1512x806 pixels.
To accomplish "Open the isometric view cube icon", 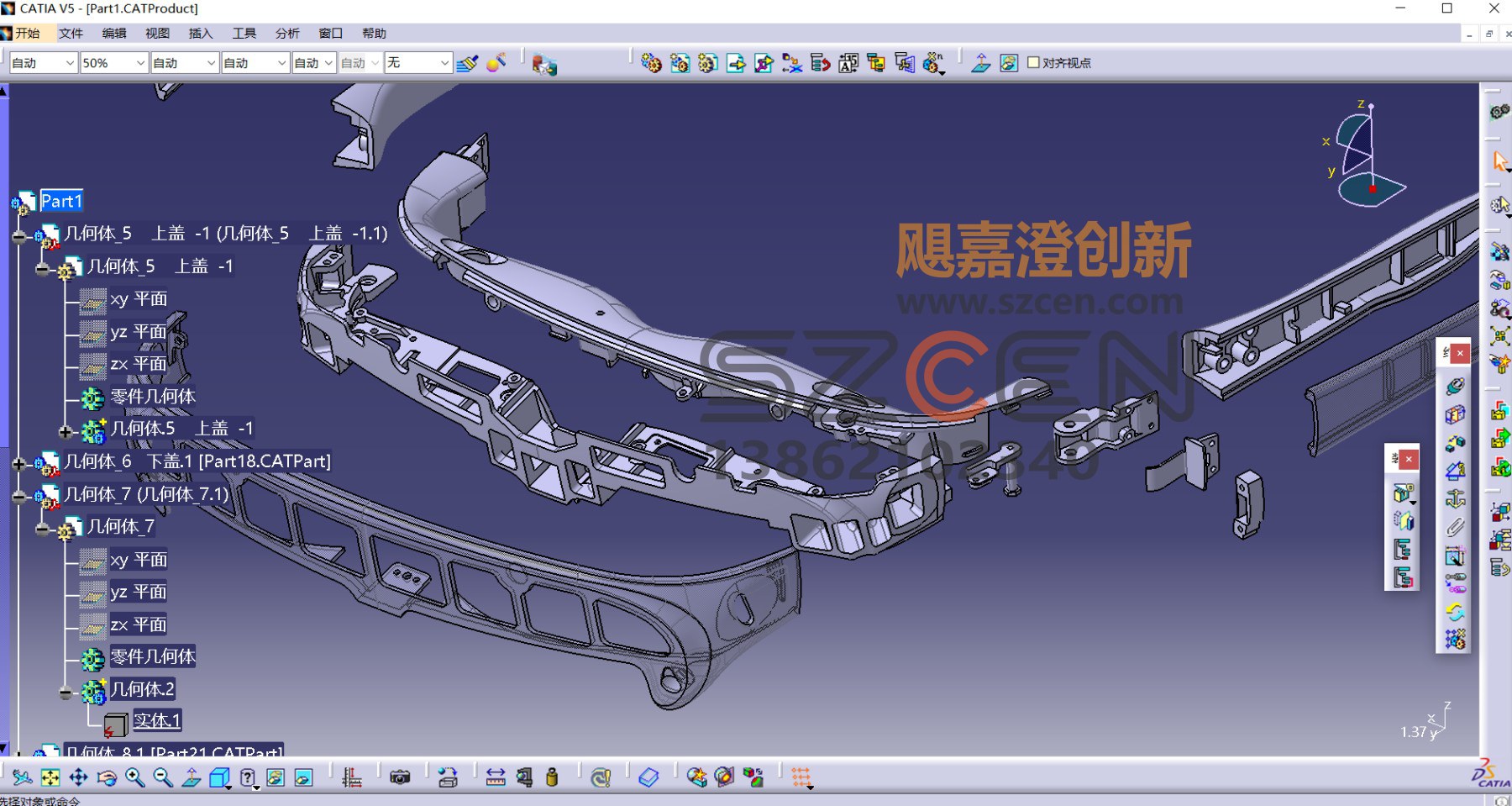I will pos(220,777).
